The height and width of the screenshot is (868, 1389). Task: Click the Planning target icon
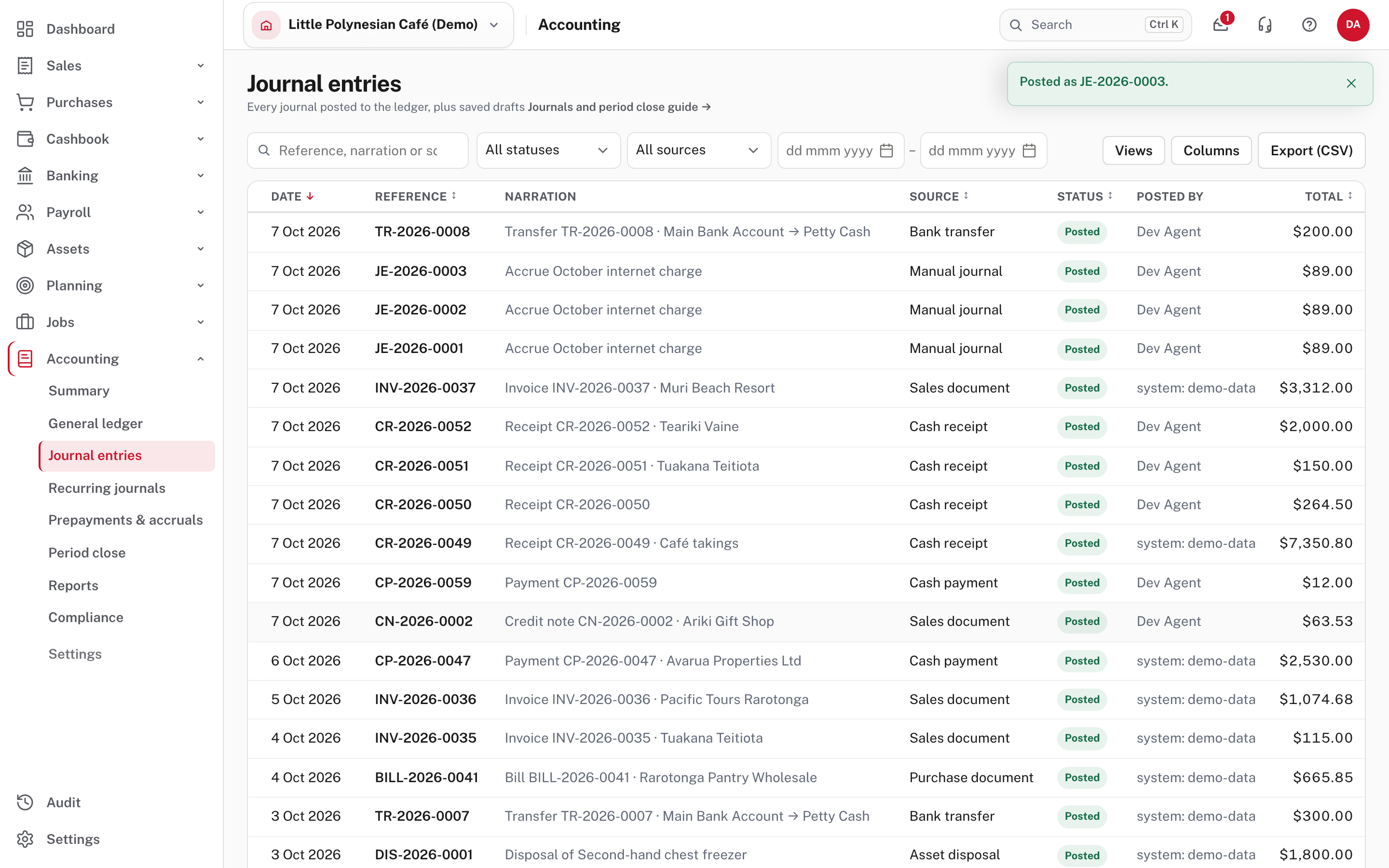tap(25, 285)
